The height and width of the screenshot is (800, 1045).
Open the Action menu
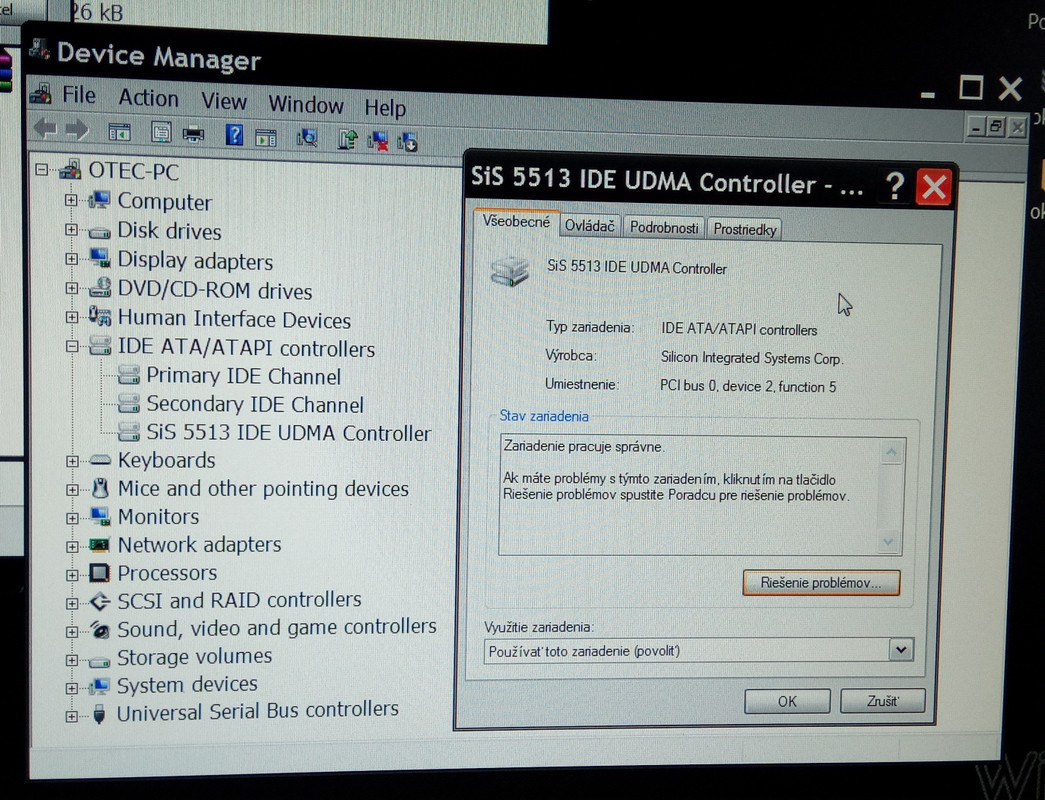148,98
